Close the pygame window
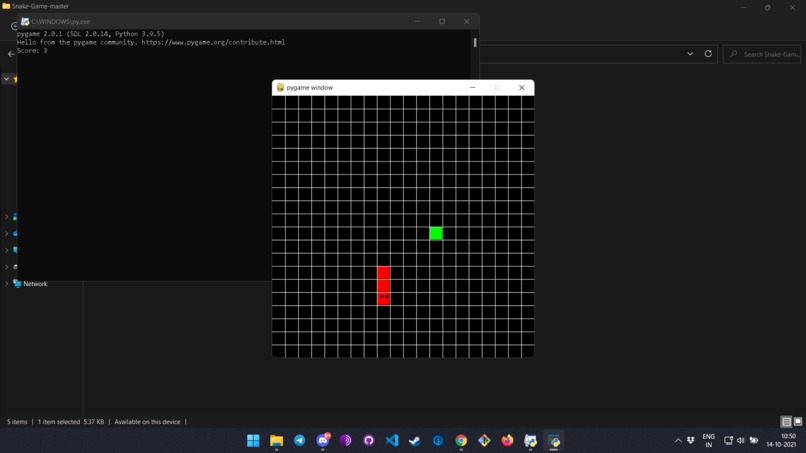 click(522, 87)
